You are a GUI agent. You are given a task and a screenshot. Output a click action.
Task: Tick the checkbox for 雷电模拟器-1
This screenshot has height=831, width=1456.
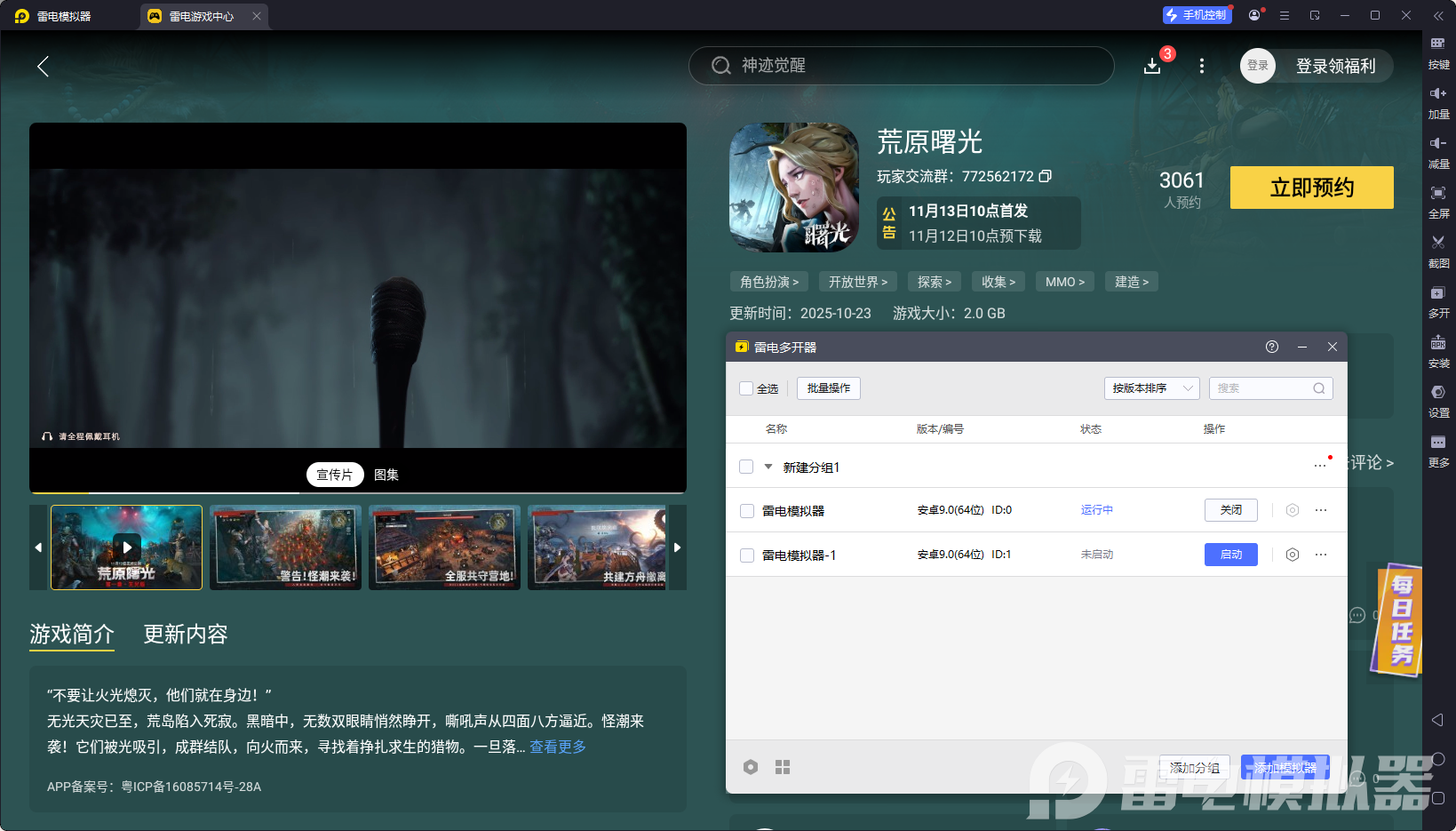(747, 555)
